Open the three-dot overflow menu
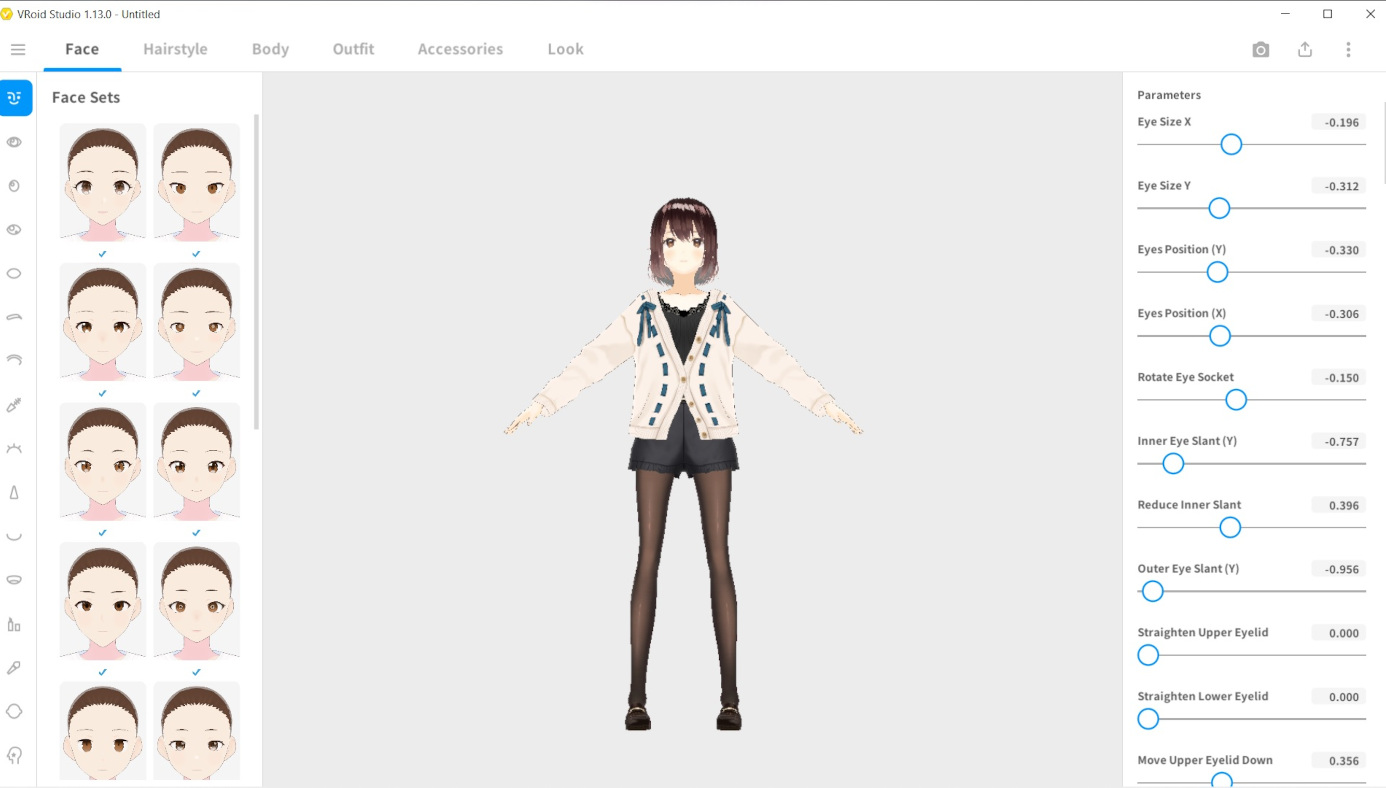The image size is (1386, 788). point(1347,48)
